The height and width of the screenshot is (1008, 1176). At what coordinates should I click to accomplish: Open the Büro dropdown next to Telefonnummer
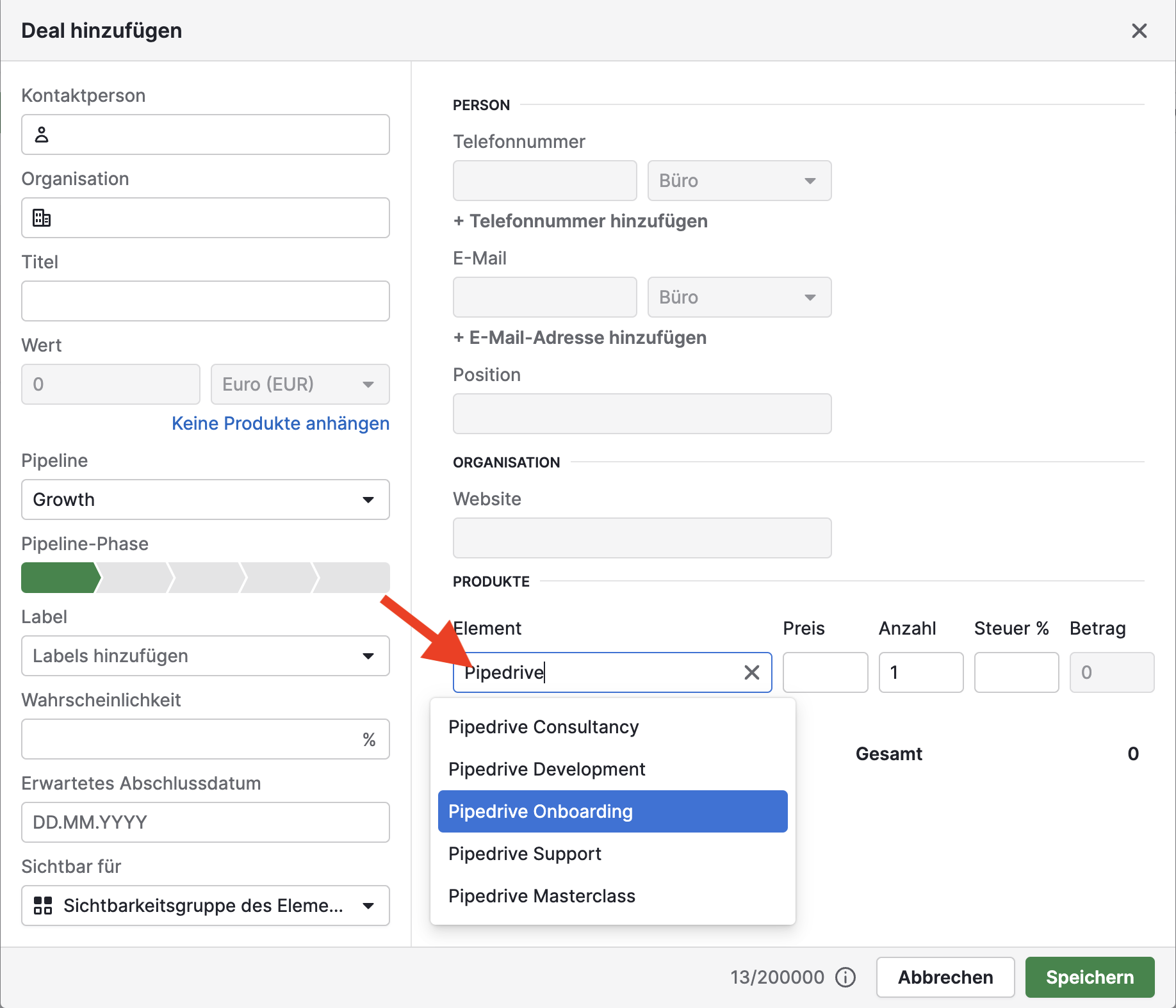(x=739, y=181)
